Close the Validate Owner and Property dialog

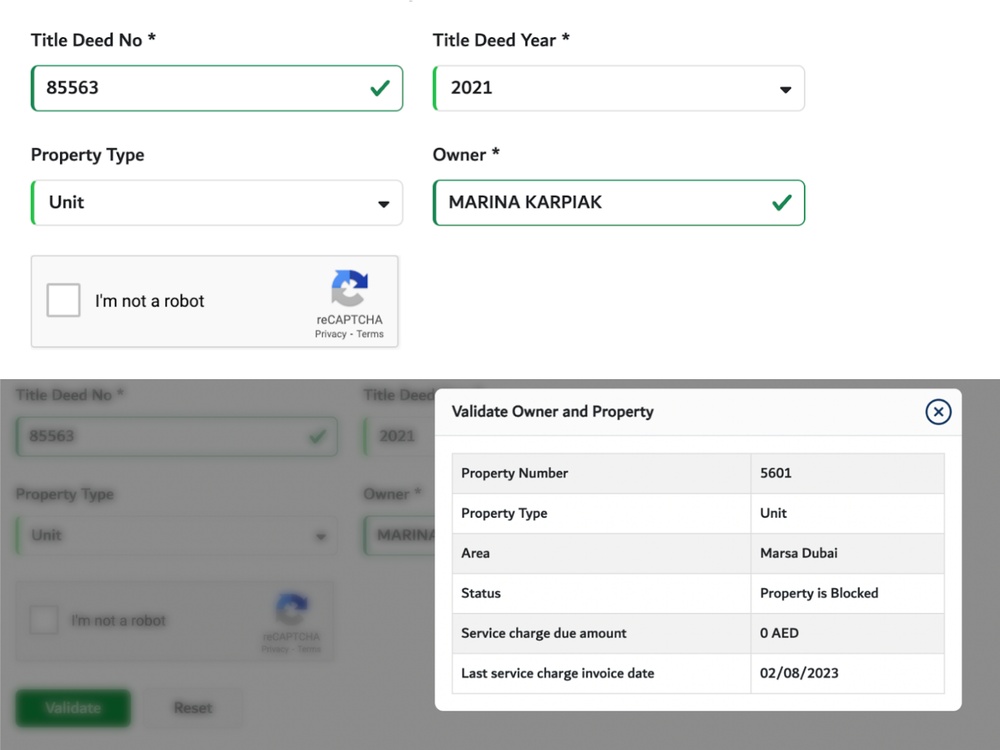[x=937, y=412]
